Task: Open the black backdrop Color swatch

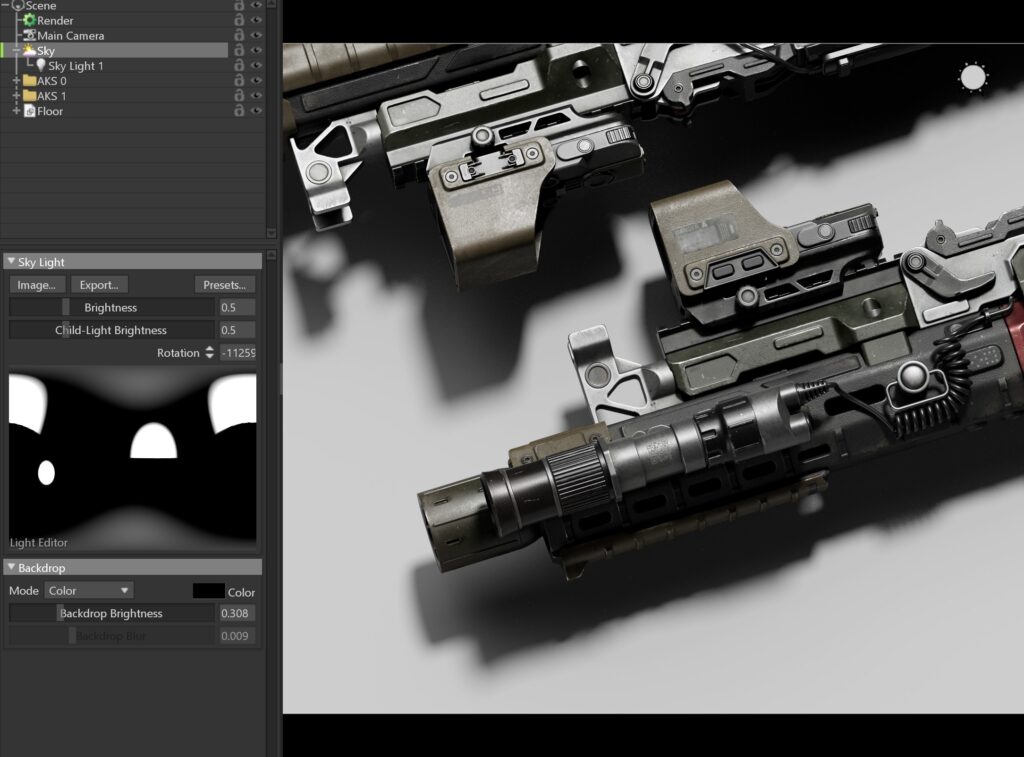Action: 208,591
